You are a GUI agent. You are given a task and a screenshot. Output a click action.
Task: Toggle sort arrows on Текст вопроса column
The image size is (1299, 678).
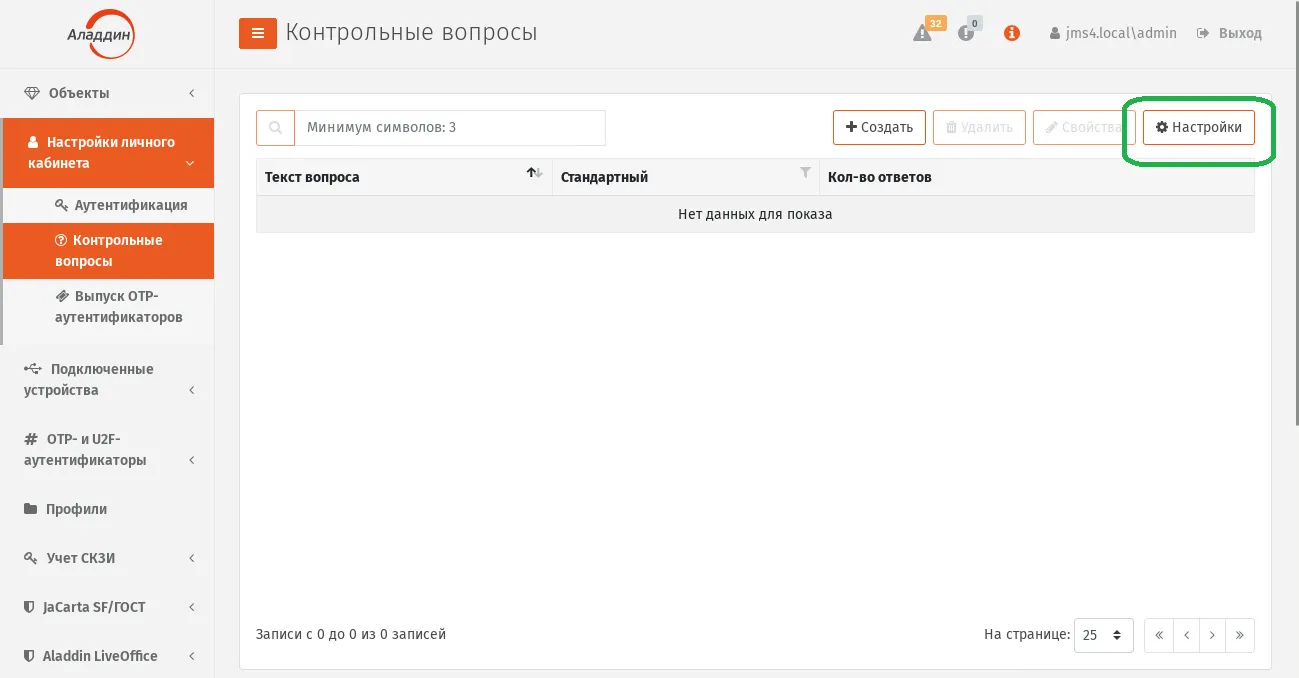(x=535, y=174)
